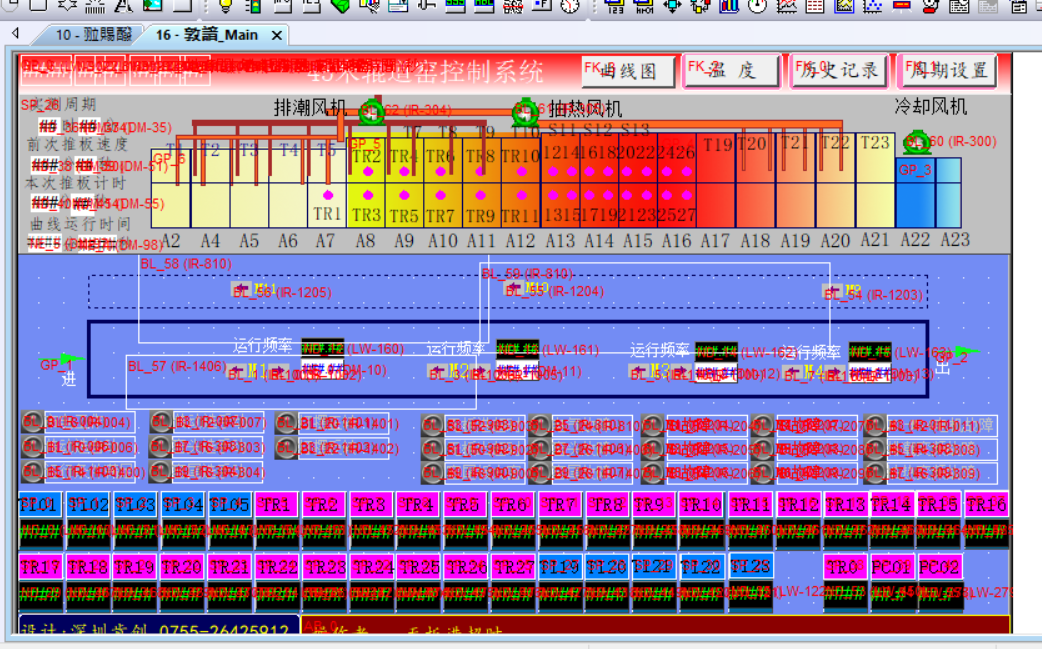1042x649 pixels.
Task: Switch to the tab numbered 10
Action: coord(92,35)
